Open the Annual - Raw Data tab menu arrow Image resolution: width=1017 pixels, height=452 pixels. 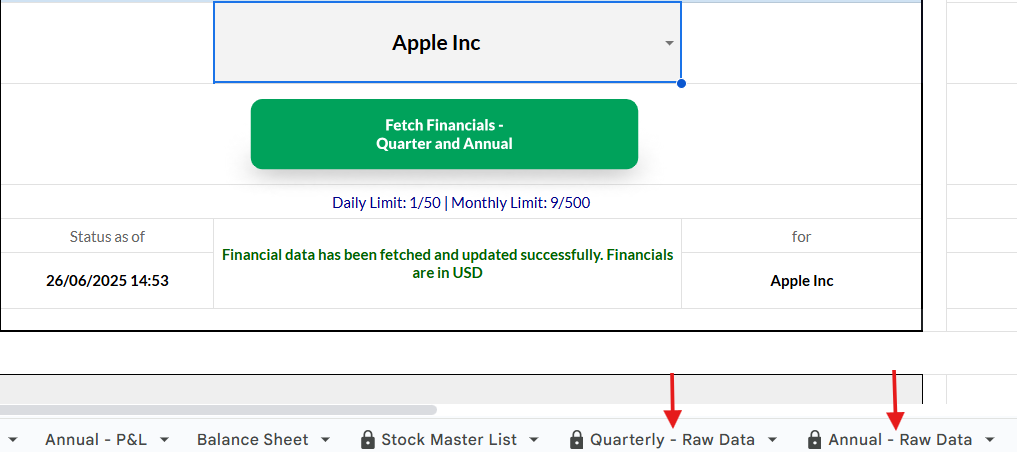click(x=989, y=440)
